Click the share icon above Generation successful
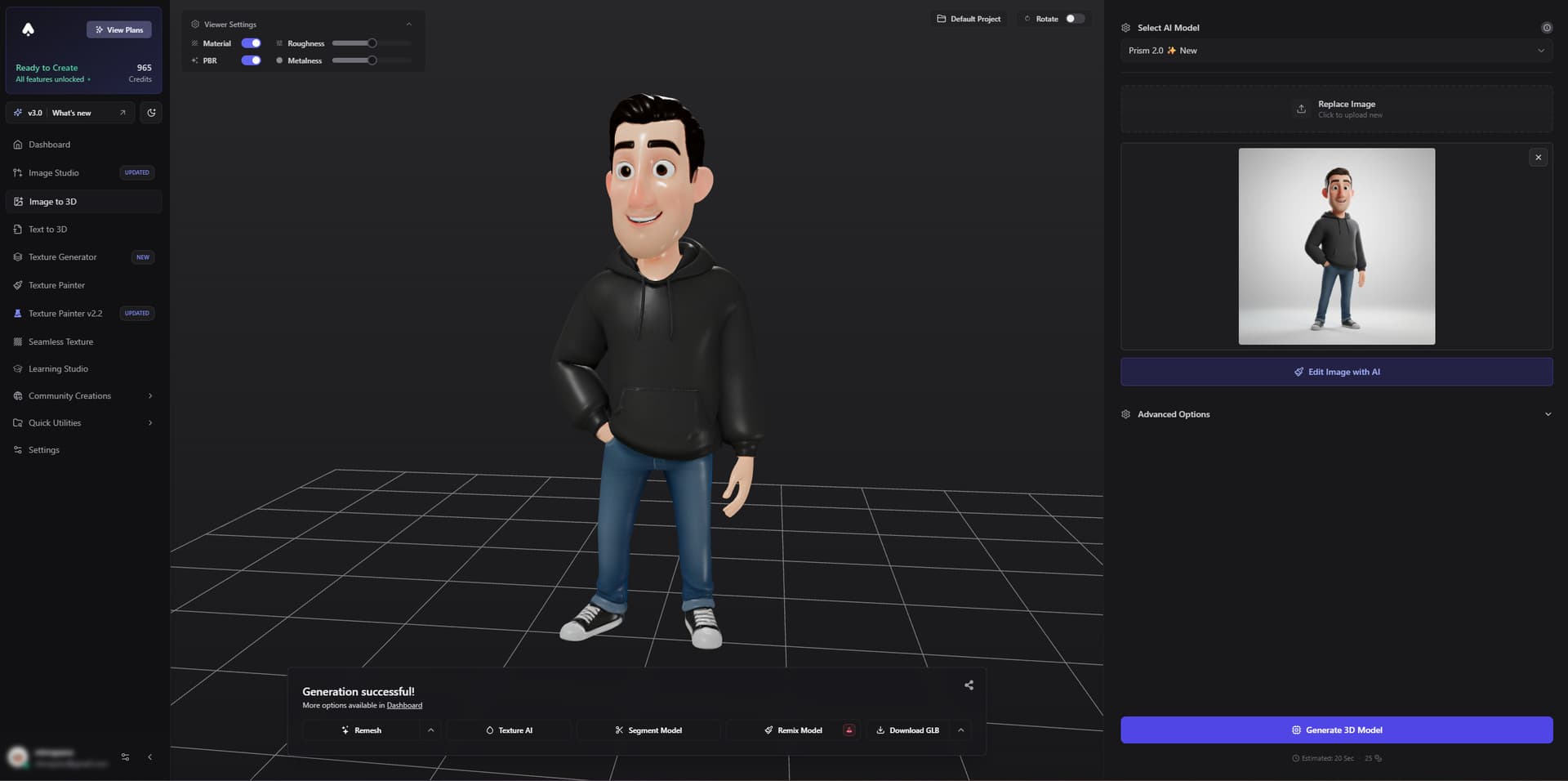Viewport: 1568px width, 781px height. tap(968, 685)
